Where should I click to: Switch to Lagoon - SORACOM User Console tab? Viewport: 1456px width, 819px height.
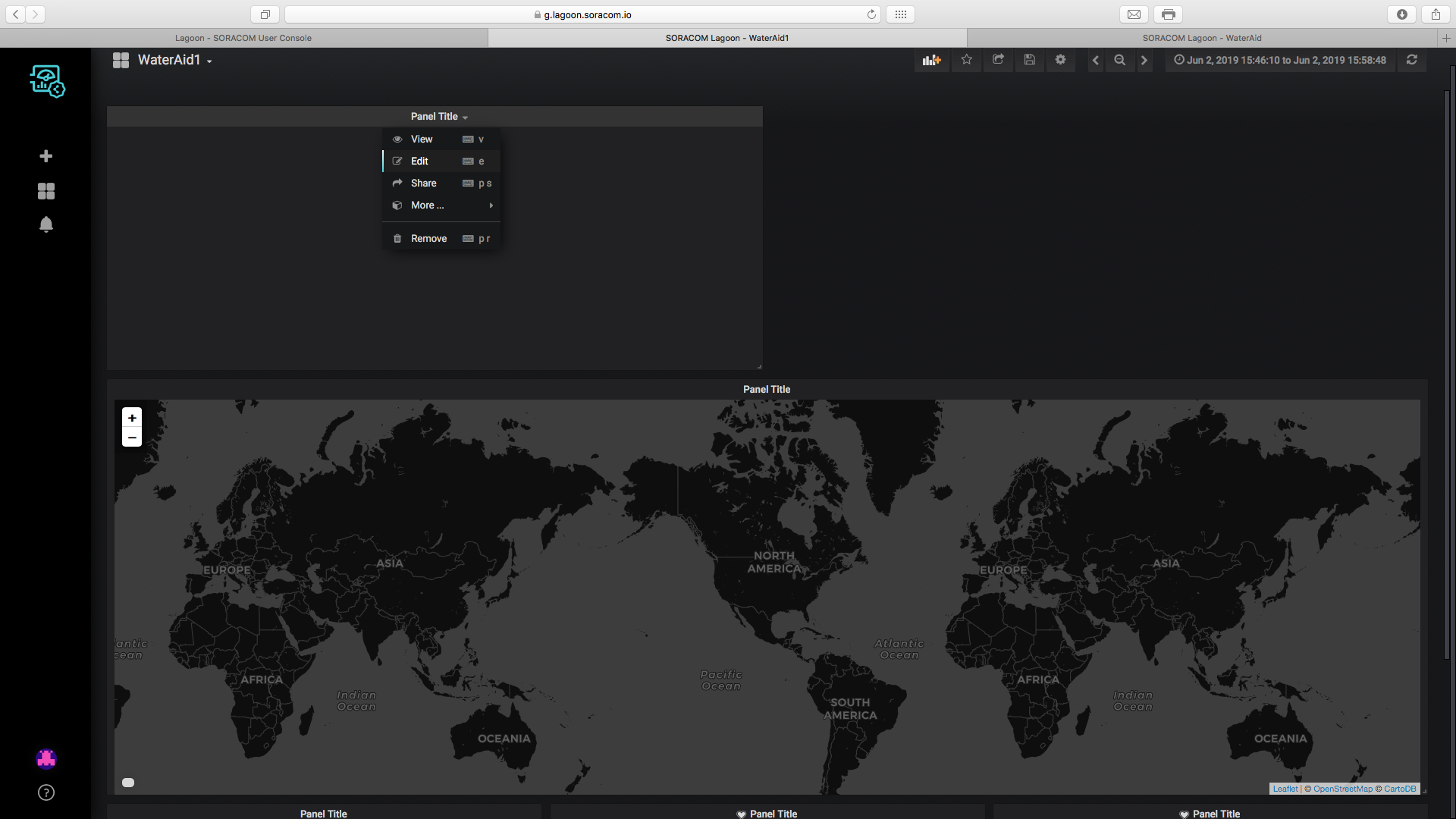(x=243, y=38)
